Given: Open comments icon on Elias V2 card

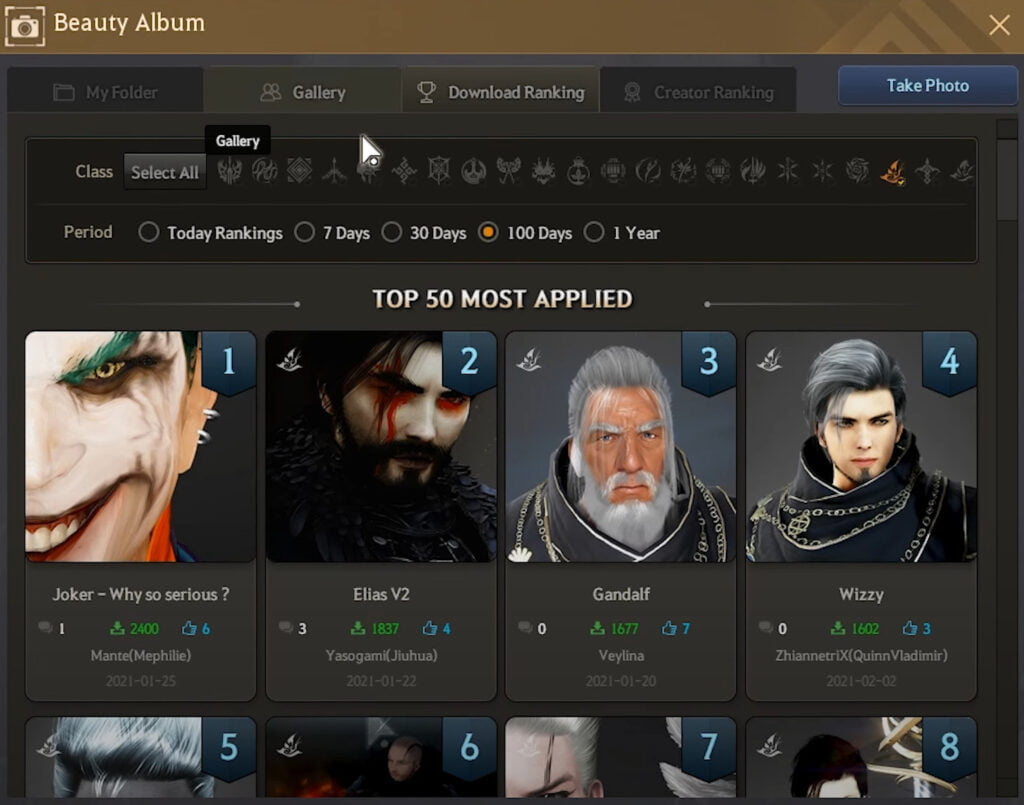Looking at the screenshot, I should (x=285, y=628).
